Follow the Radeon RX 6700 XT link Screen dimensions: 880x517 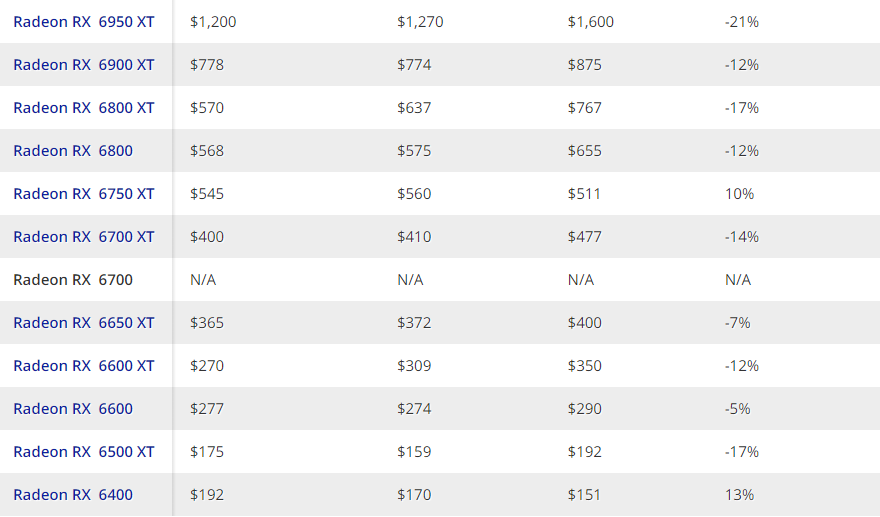point(84,237)
